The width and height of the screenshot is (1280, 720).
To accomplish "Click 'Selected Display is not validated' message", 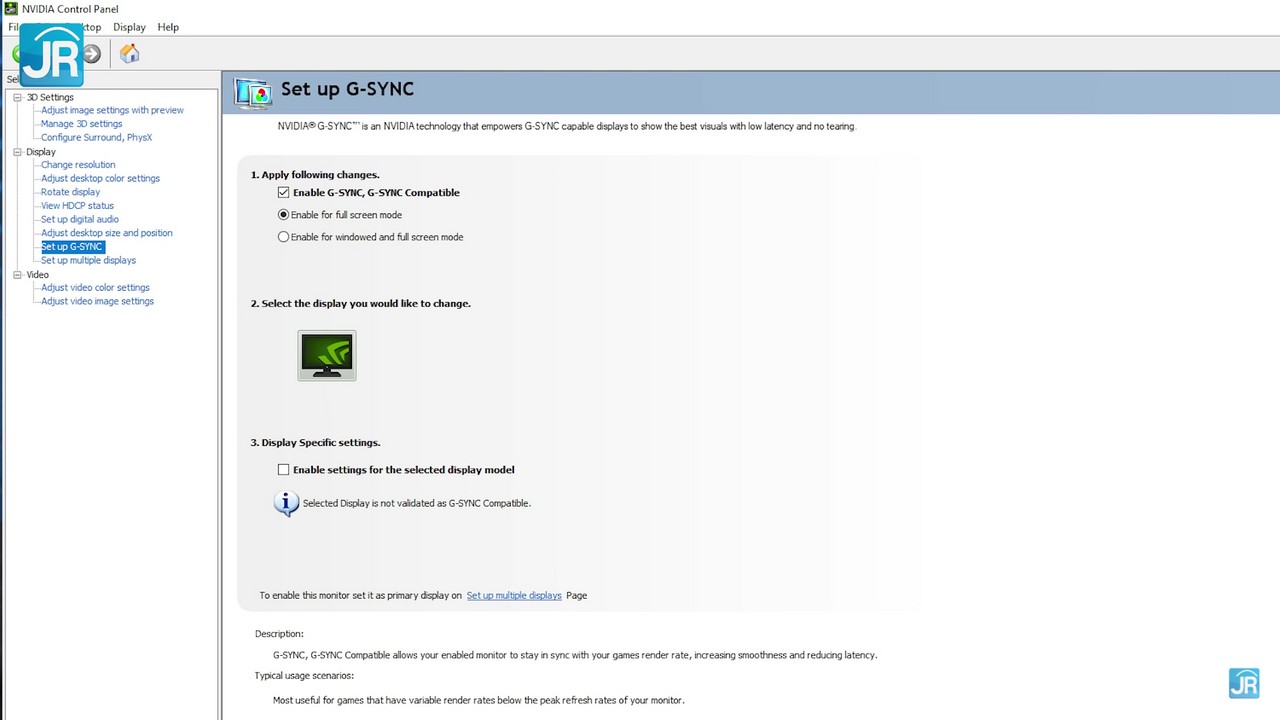I will pyautogui.click(x=417, y=503).
